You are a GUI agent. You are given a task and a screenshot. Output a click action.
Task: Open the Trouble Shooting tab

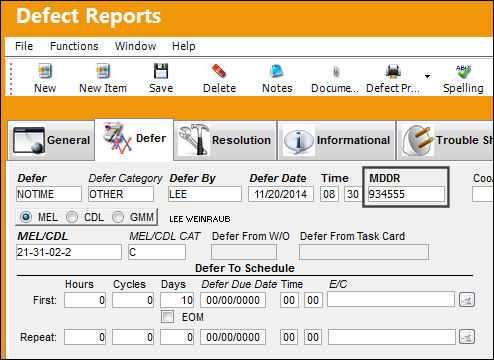click(x=446, y=140)
